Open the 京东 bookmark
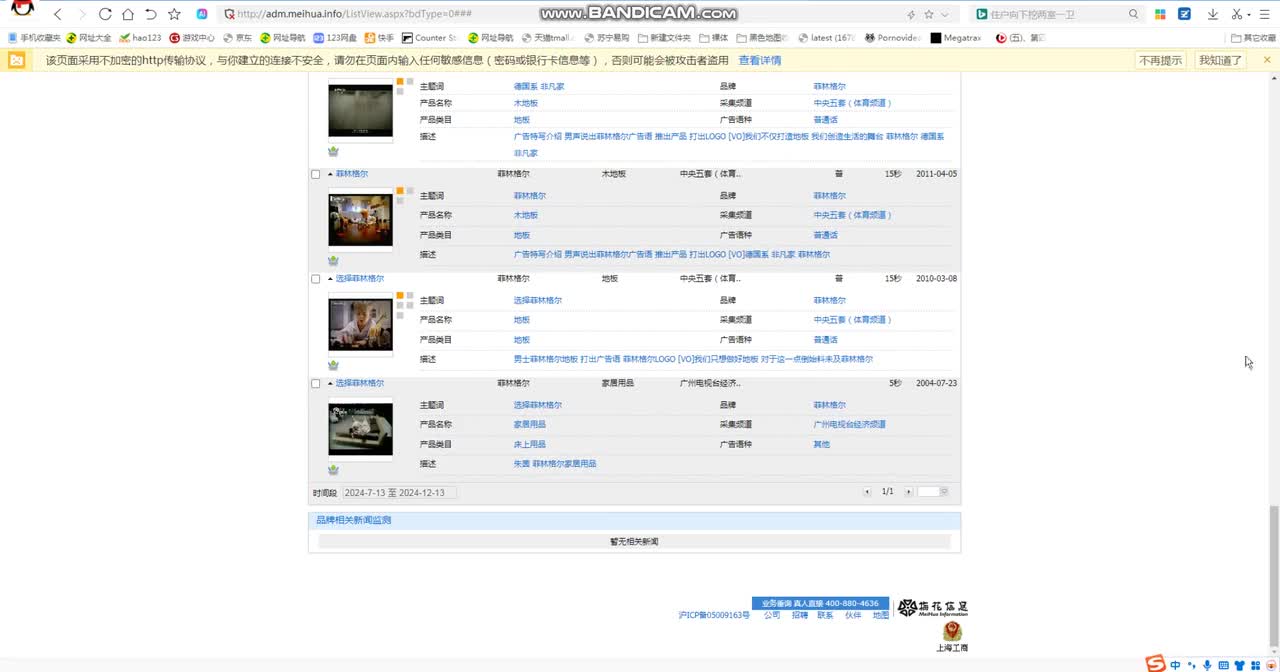 238,38
